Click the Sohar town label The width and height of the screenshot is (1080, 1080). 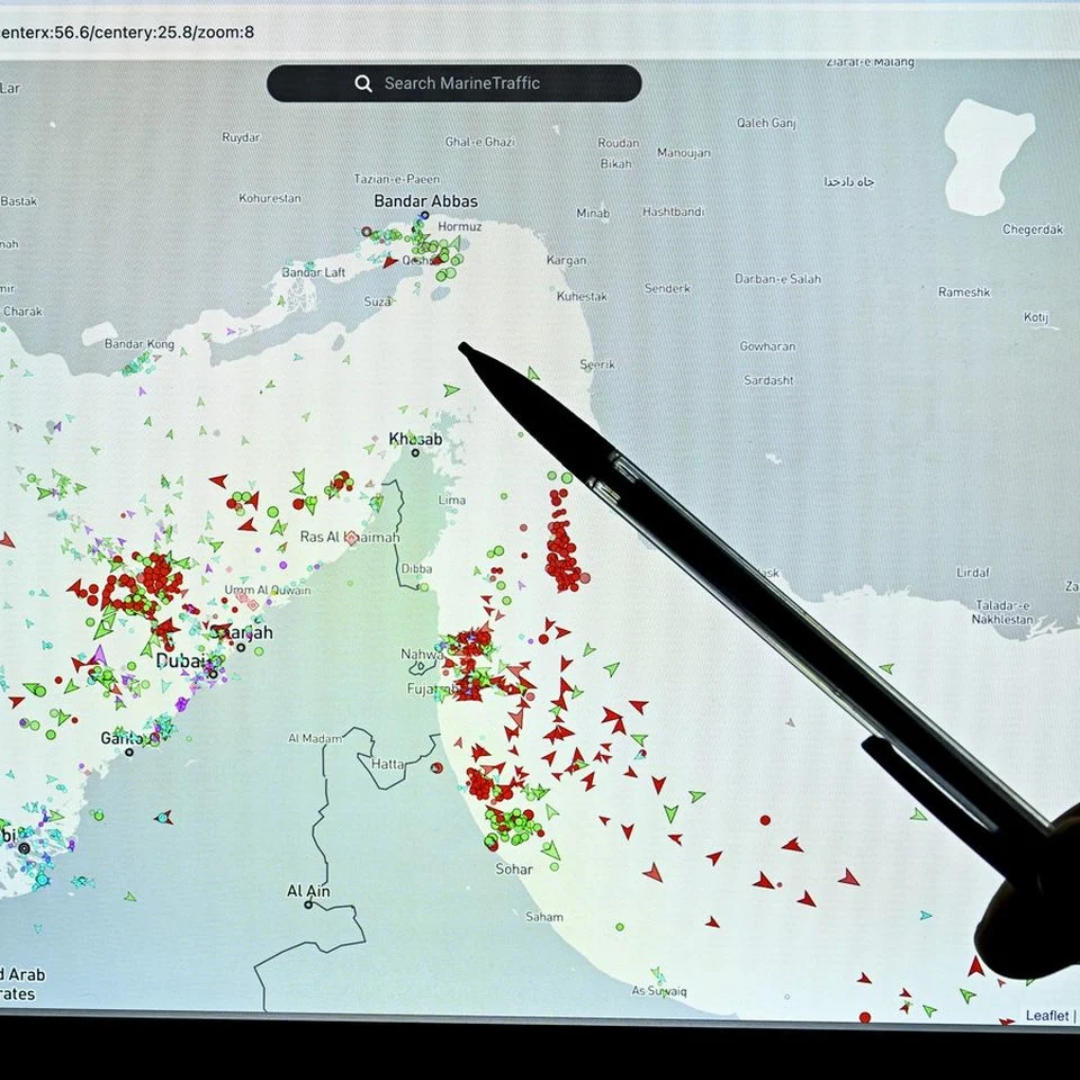(x=514, y=869)
